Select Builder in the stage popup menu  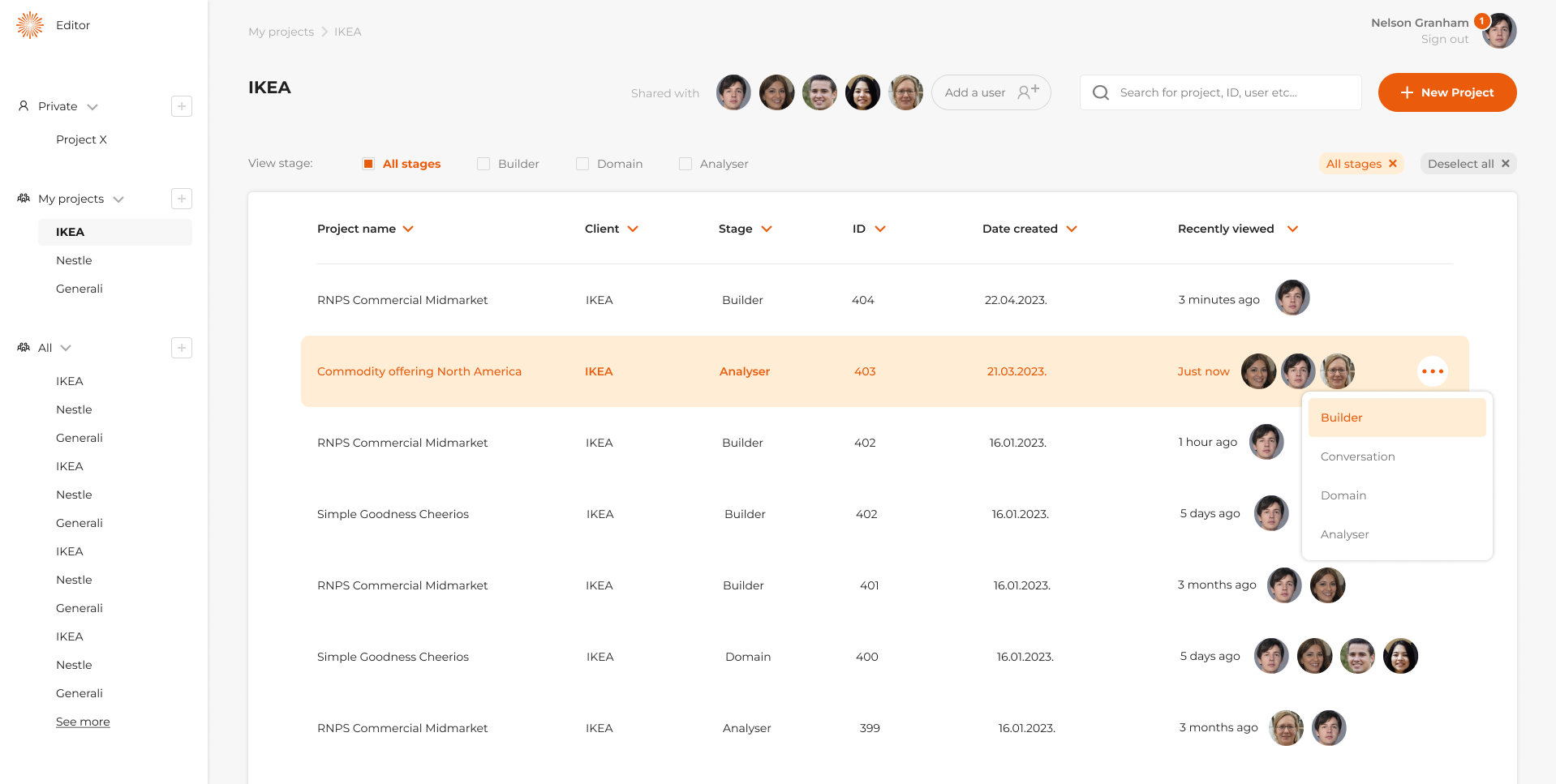click(x=1397, y=418)
